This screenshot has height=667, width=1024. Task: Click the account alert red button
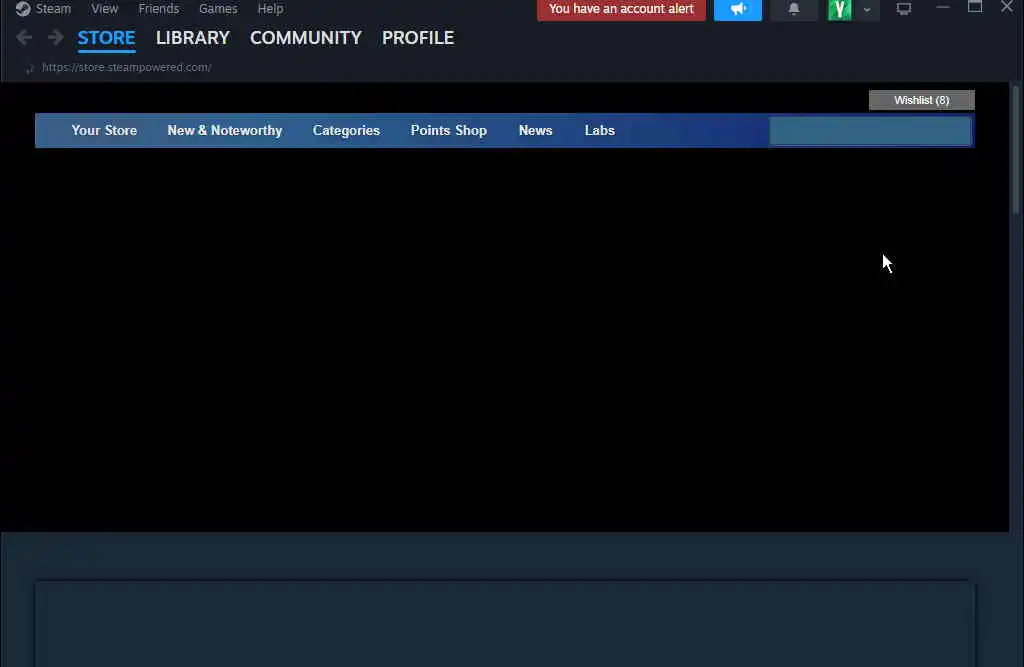point(621,9)
